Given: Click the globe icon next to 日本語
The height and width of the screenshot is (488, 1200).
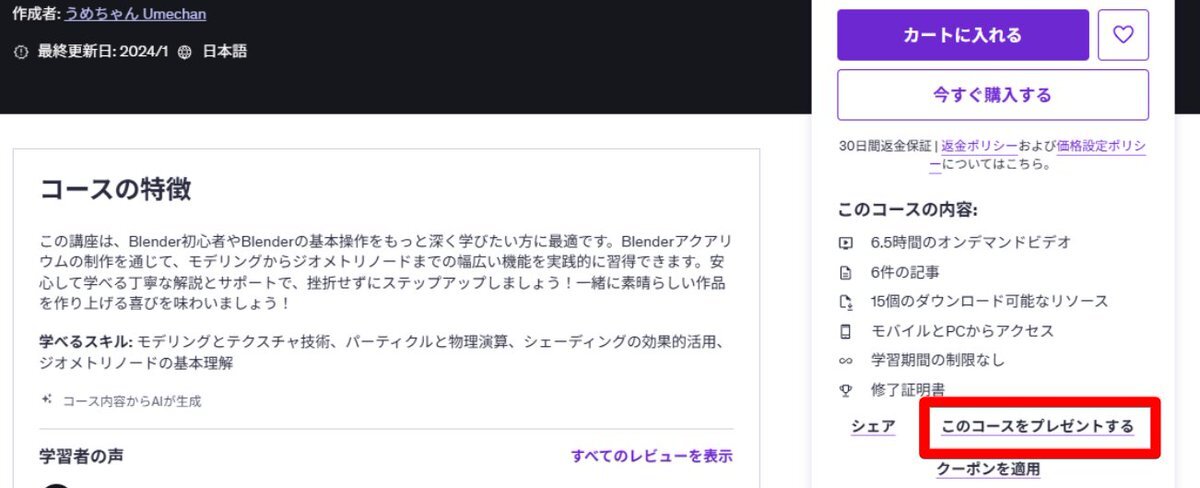Looking at the screenshot, I should [x=184, y=52].
